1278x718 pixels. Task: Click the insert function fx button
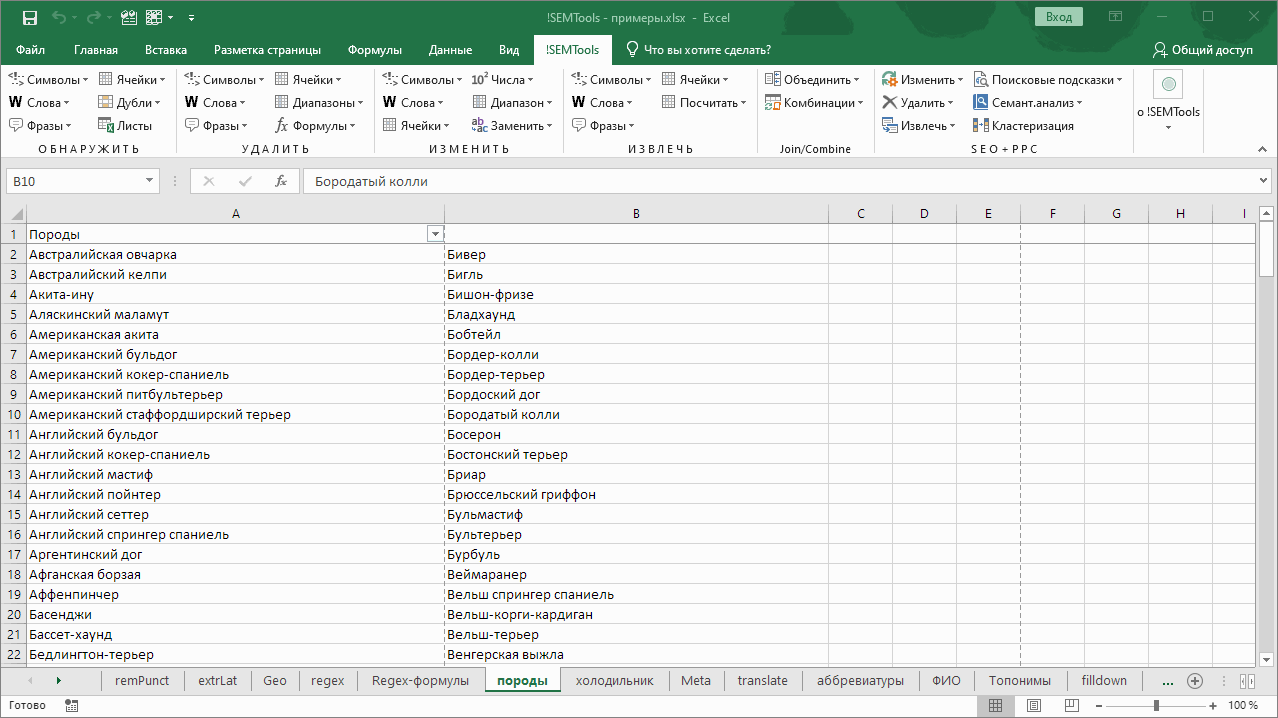pos(281,182)
